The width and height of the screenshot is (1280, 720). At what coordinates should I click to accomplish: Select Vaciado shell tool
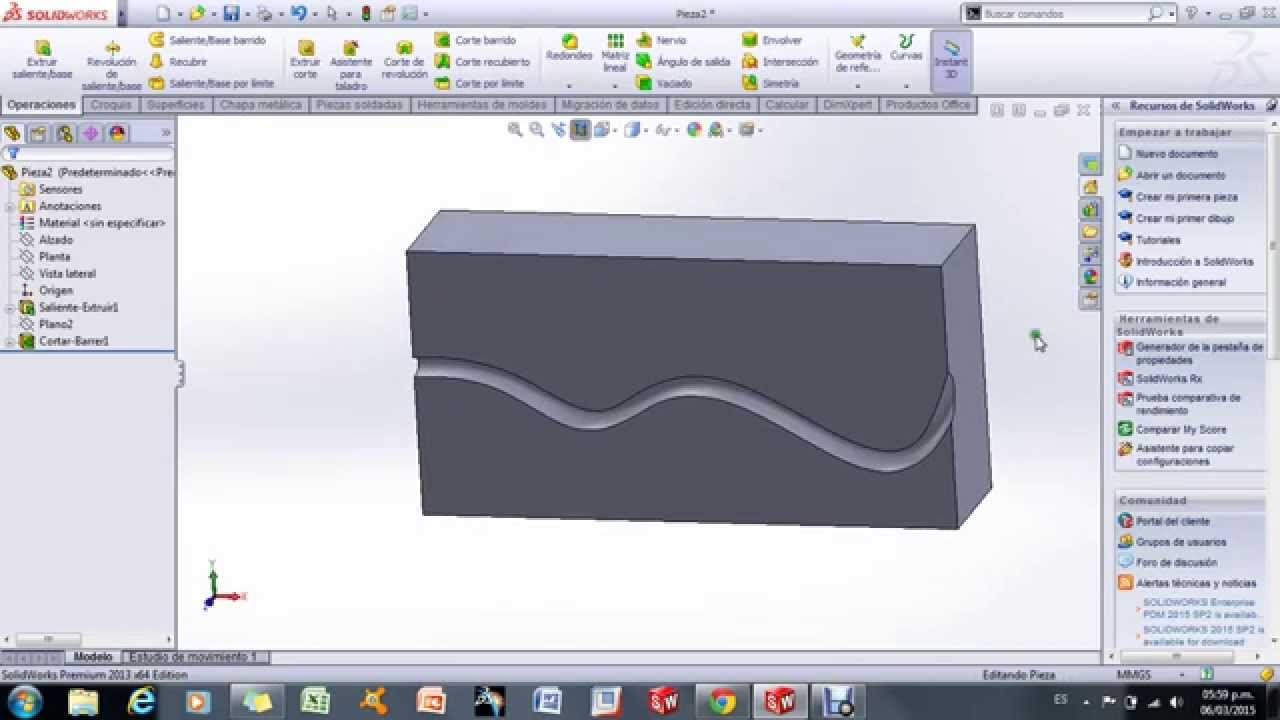point(664,83)
